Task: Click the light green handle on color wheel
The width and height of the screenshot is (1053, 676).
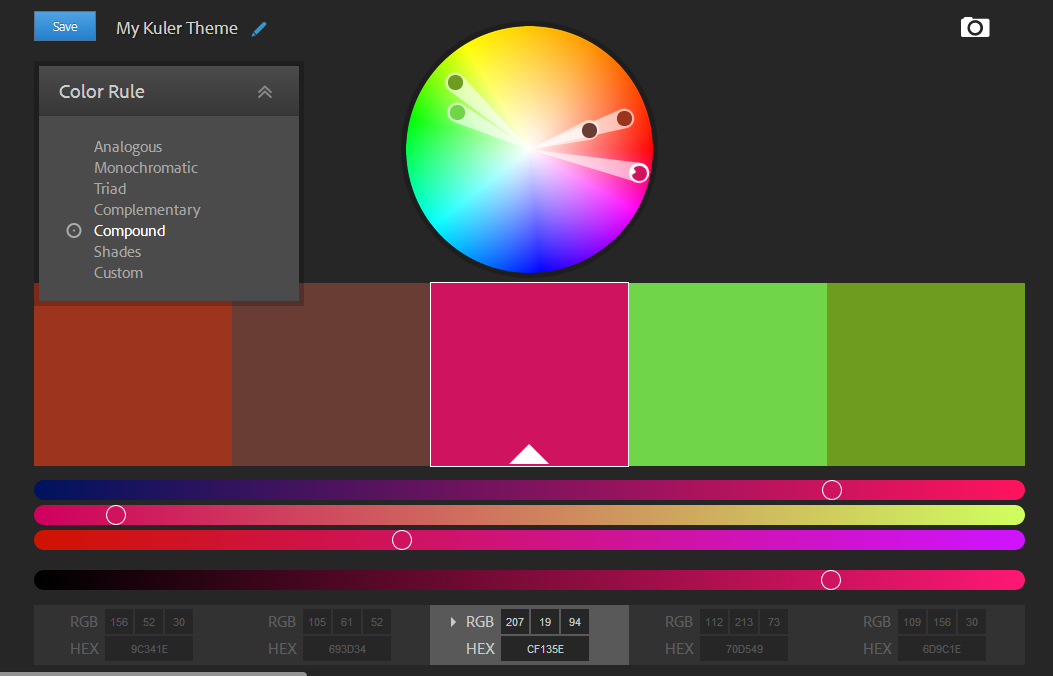Action: pos(458,112)
